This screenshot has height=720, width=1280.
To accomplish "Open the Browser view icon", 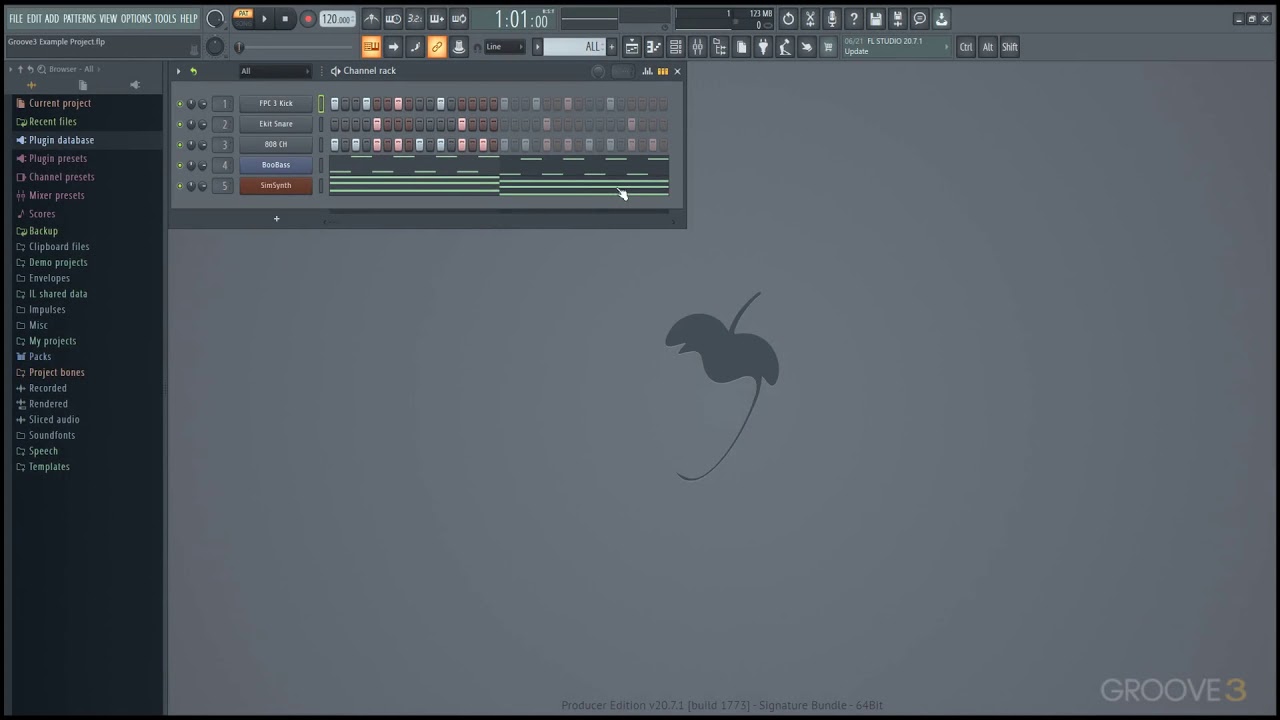I will (x=720, y=47).
